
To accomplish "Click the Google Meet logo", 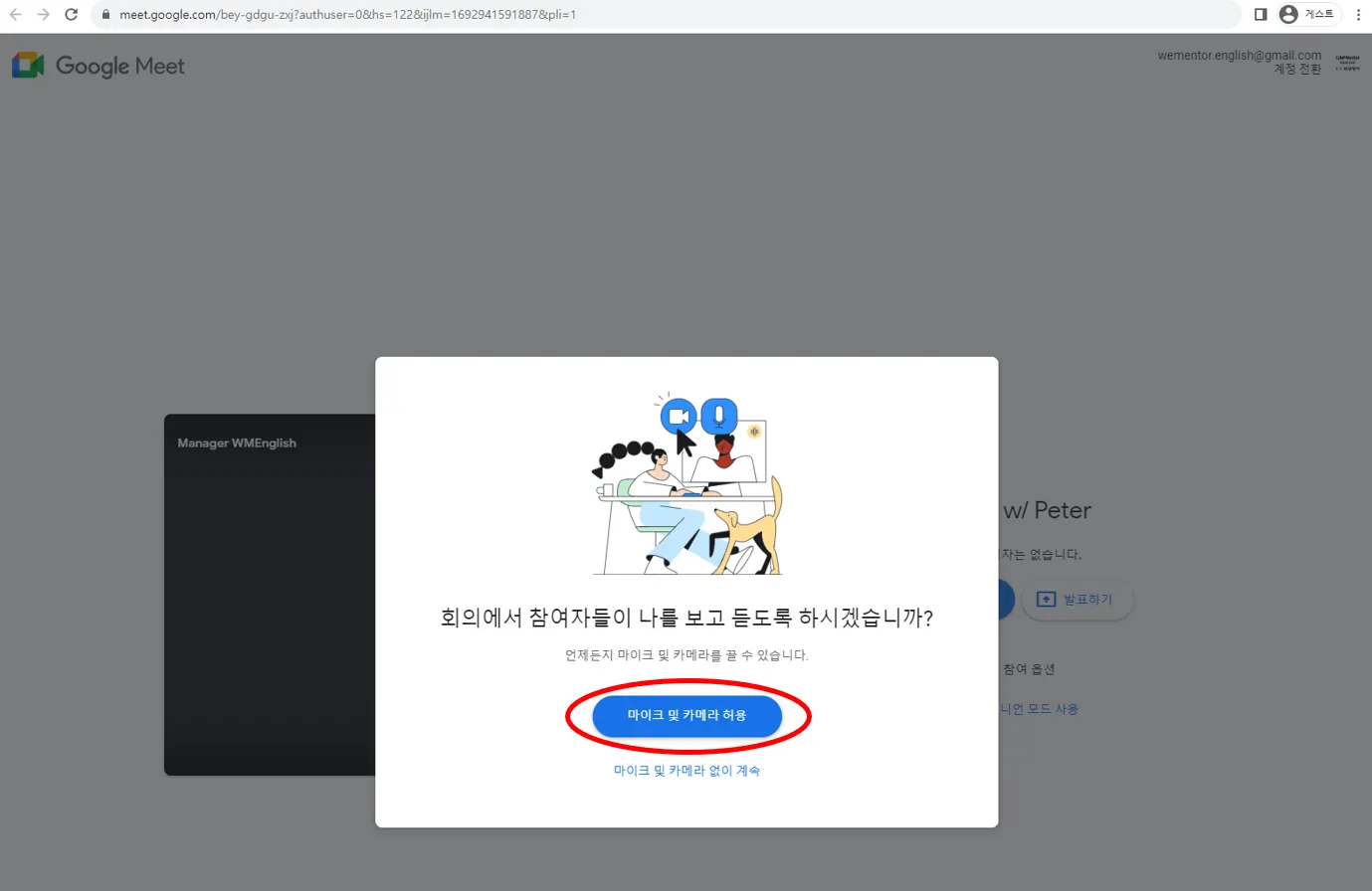I will point(98,66).
